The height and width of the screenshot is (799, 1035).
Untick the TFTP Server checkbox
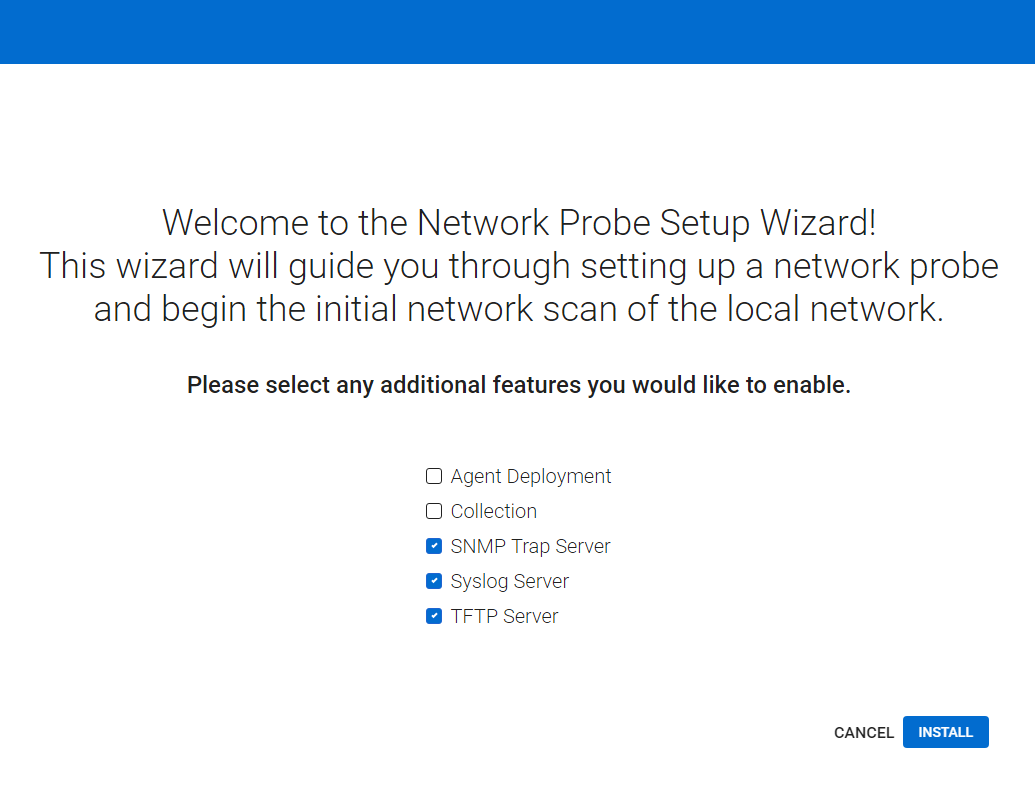[x=434, y=616]
